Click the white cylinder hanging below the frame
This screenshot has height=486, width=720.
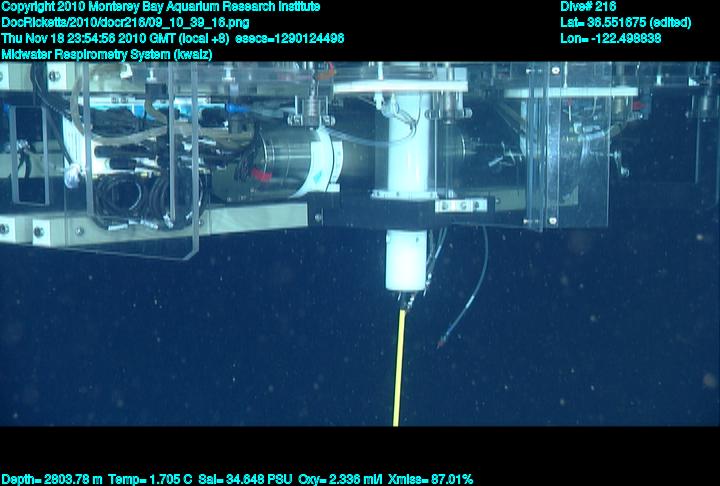(406, 260)
